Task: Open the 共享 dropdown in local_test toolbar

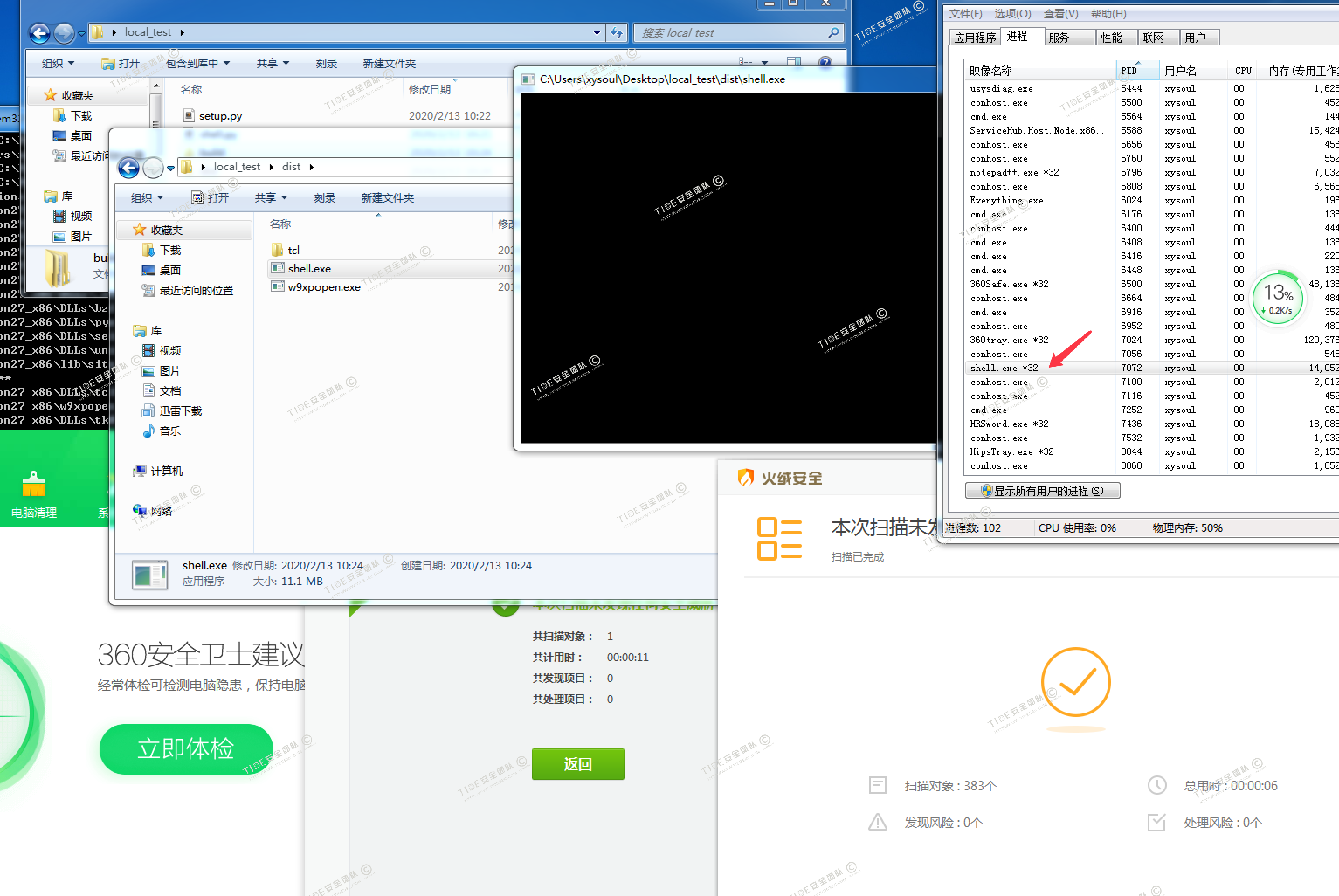Action: [273, 63]
